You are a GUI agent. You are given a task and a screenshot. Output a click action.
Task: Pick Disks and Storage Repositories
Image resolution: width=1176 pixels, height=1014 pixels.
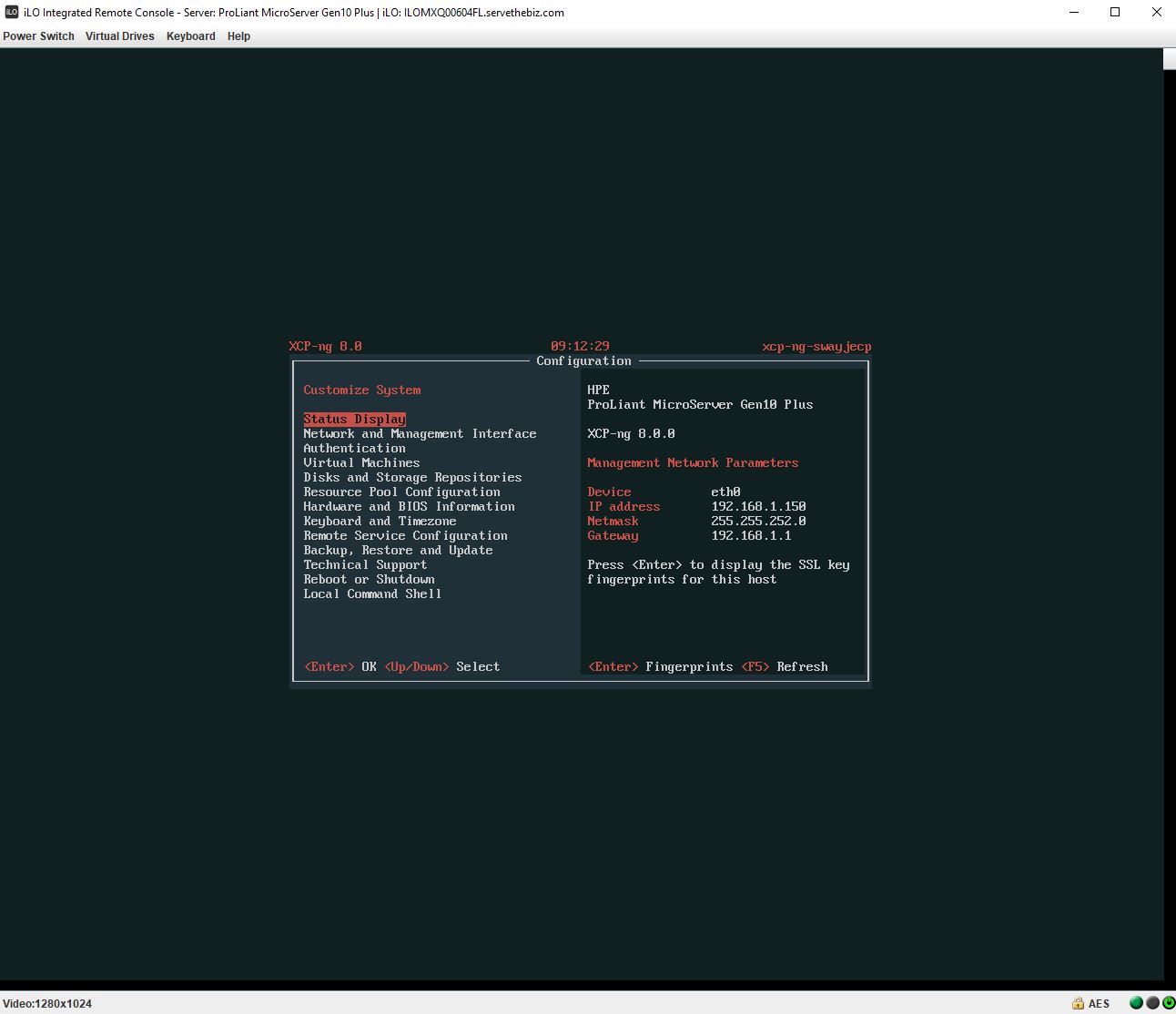[x=412, y=478]
